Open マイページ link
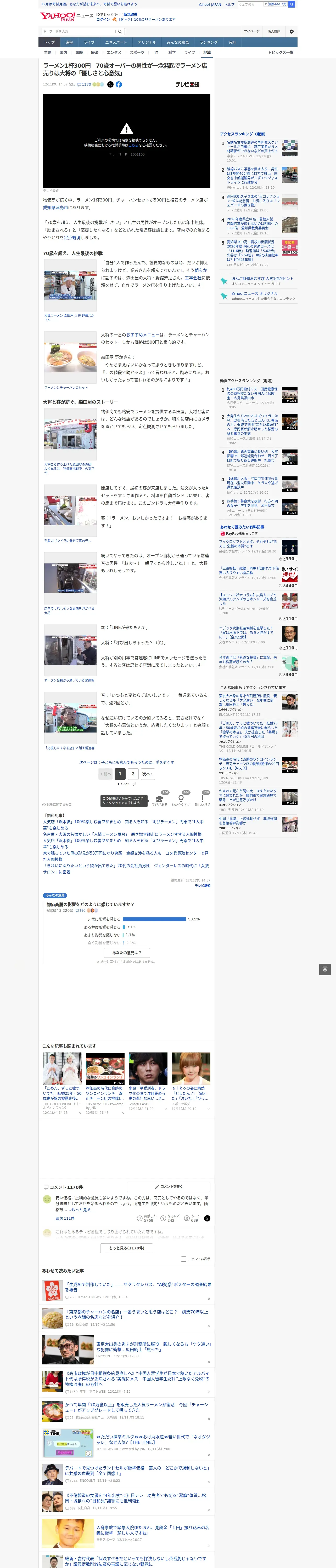Screen dimensions: 336x1568 (x=251, y=32)
